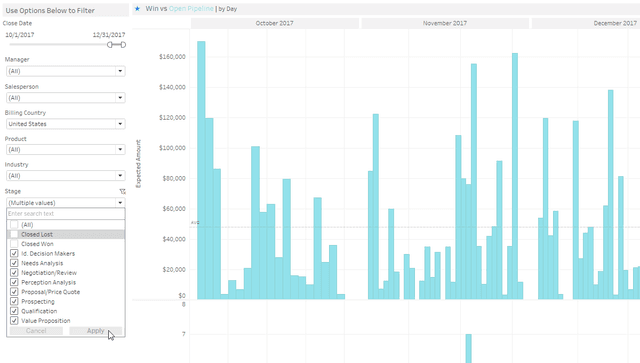Check the Closed Won checkbox
Viewport: 640px width, 363px height.
click(x=14, y=244)
